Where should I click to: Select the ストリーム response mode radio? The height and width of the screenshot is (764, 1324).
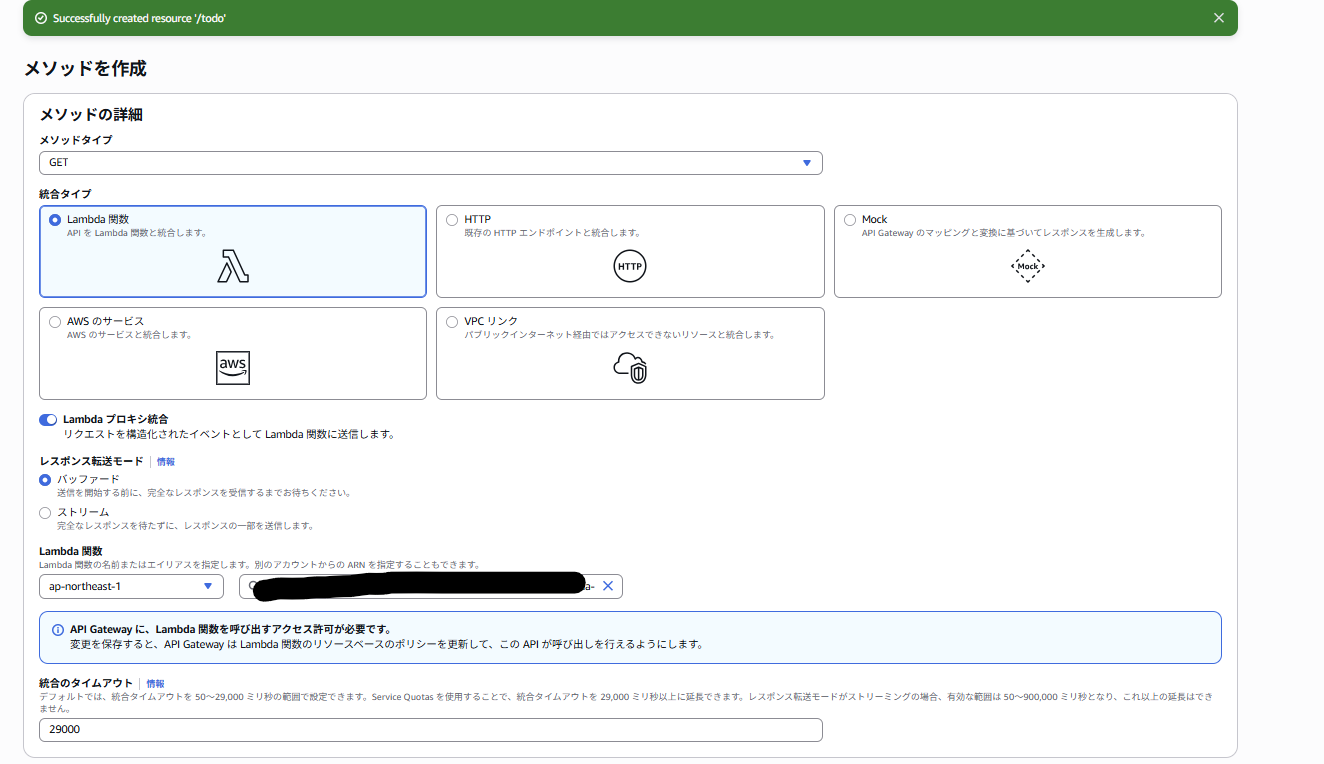coord(45,513)
